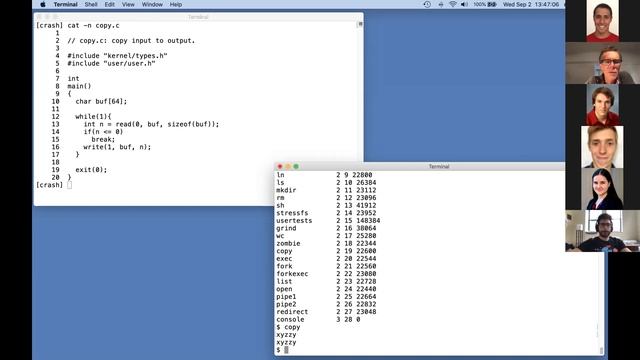Click the "forkexec" row in the listing
640x360 pixels.
point(326,274)
